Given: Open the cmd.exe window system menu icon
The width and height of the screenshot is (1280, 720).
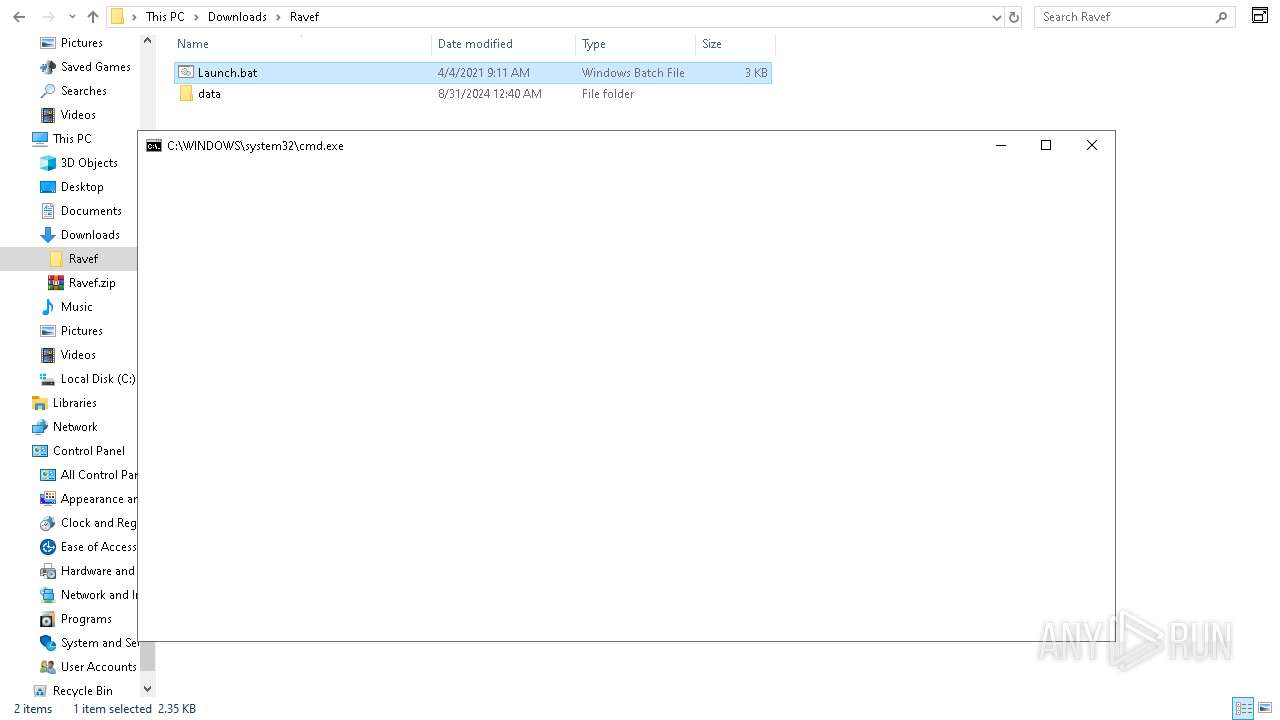Looking at the screenshot, I should [154, 146].
